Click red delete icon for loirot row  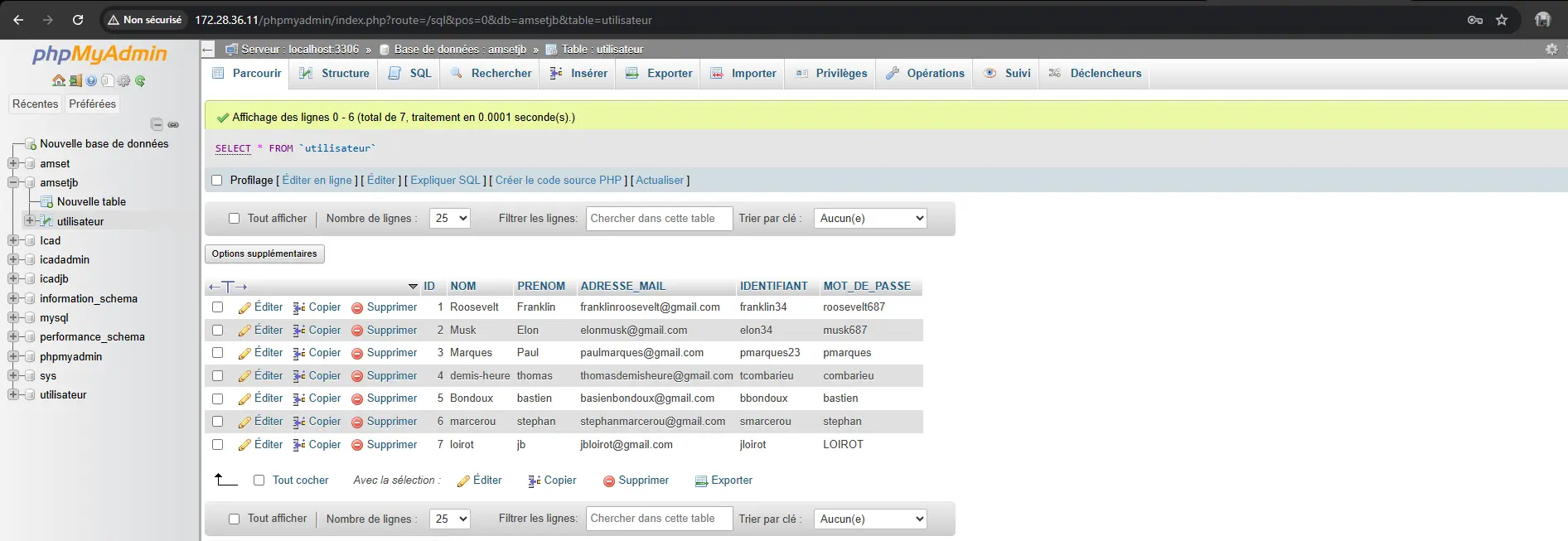(x=357, y=445)
